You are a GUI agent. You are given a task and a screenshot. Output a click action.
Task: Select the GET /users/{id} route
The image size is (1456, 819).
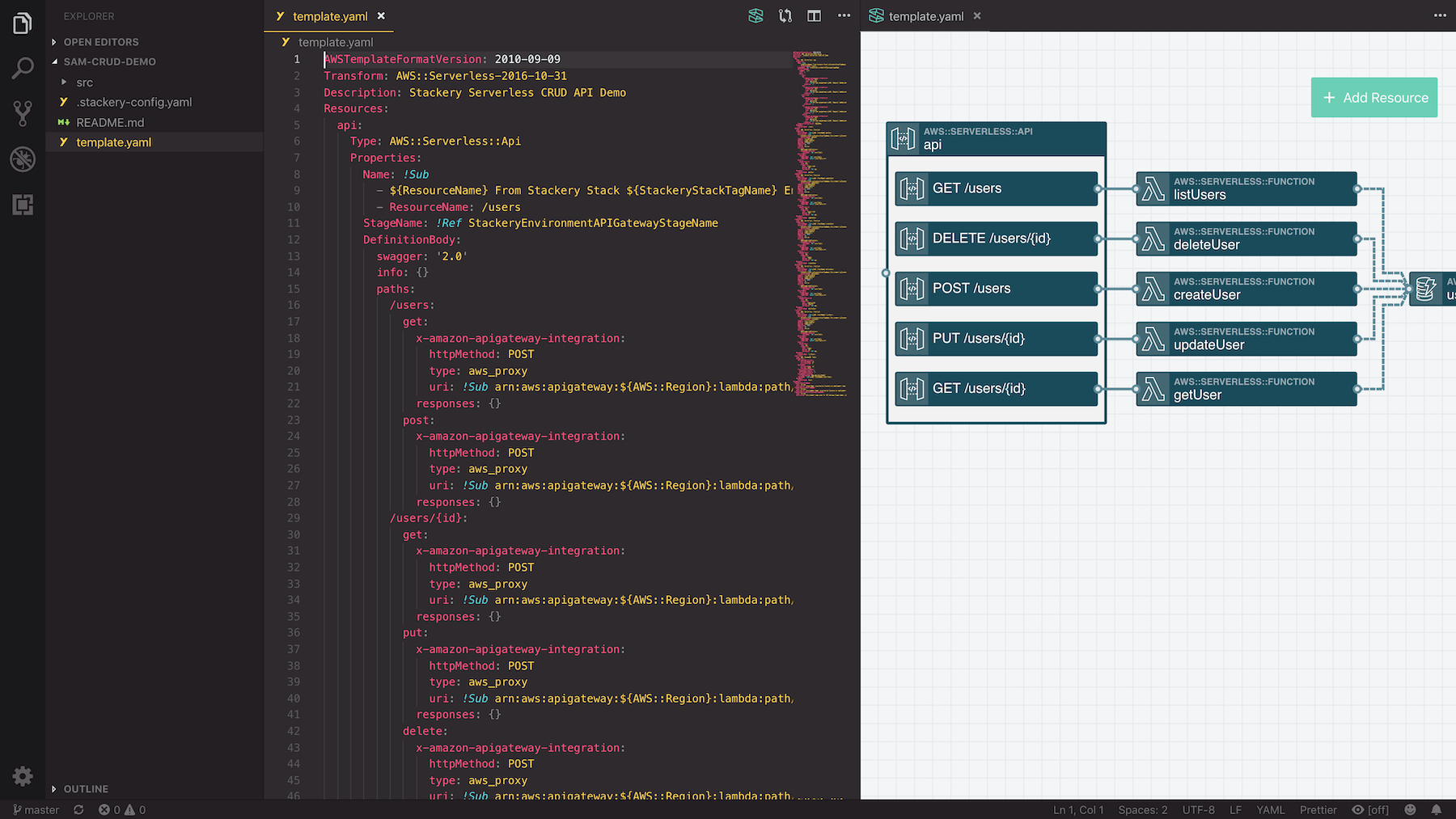[x=997, y=389]
